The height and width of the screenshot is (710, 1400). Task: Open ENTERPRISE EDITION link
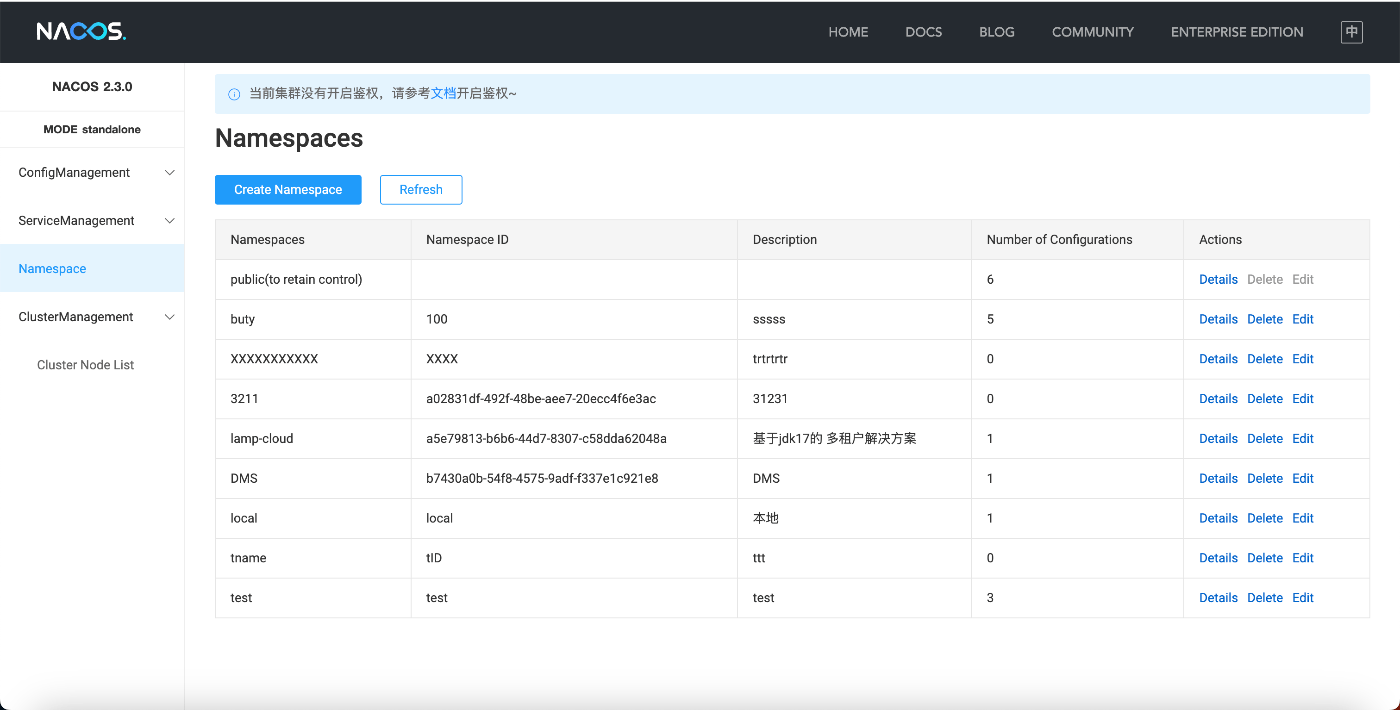1237,32
